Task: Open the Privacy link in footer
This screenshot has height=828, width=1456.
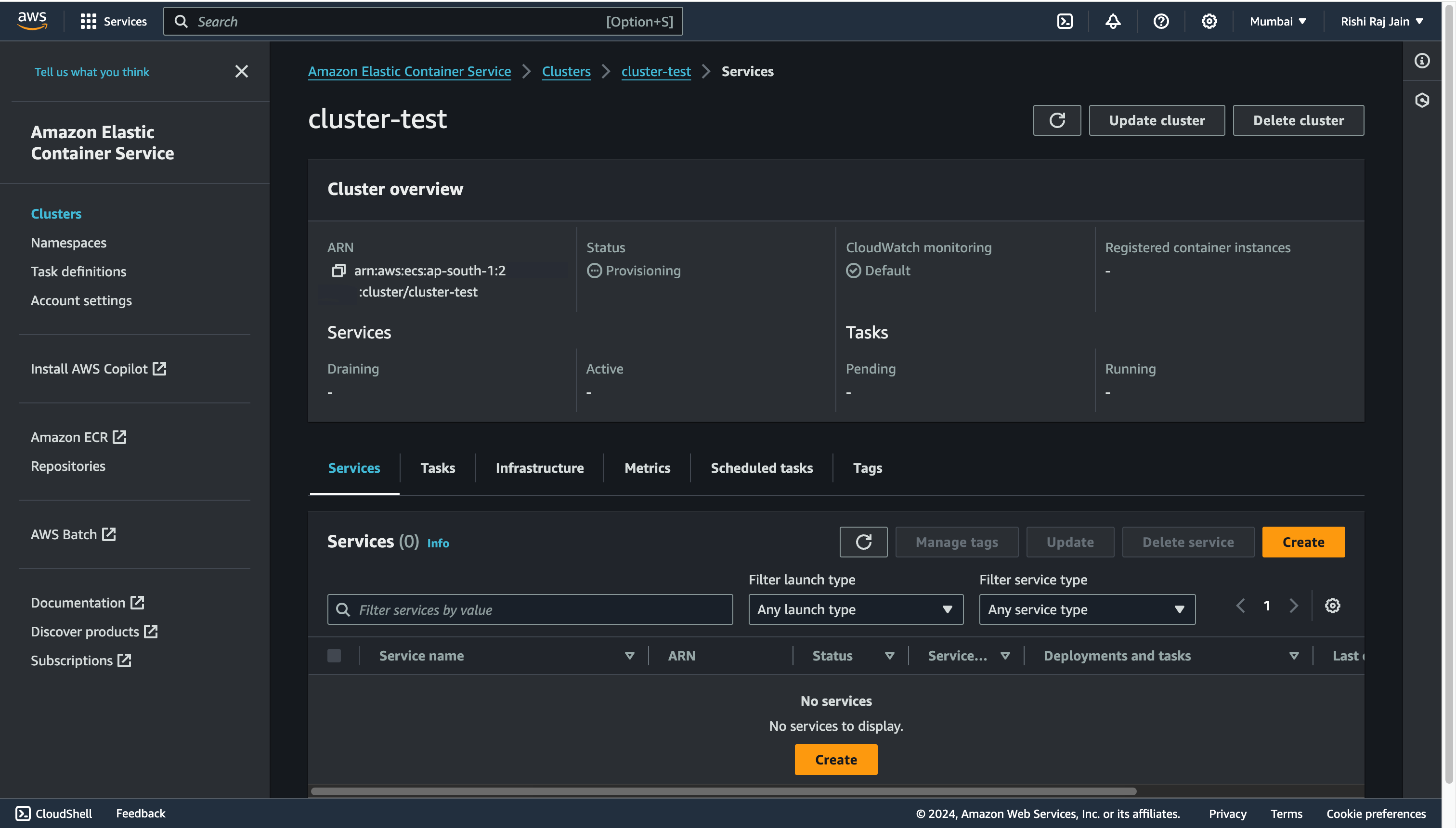Action: point(1227,814)
